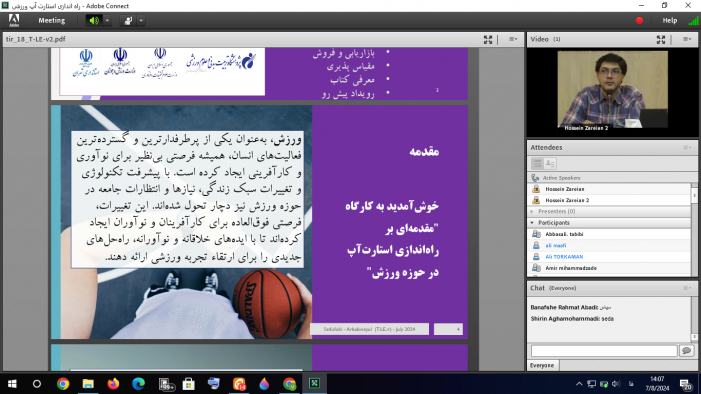Screen dimensions: 701x394
Task: Open speaker options dropdown arrow
Action: pyautogui.click(x=107, y=21)
